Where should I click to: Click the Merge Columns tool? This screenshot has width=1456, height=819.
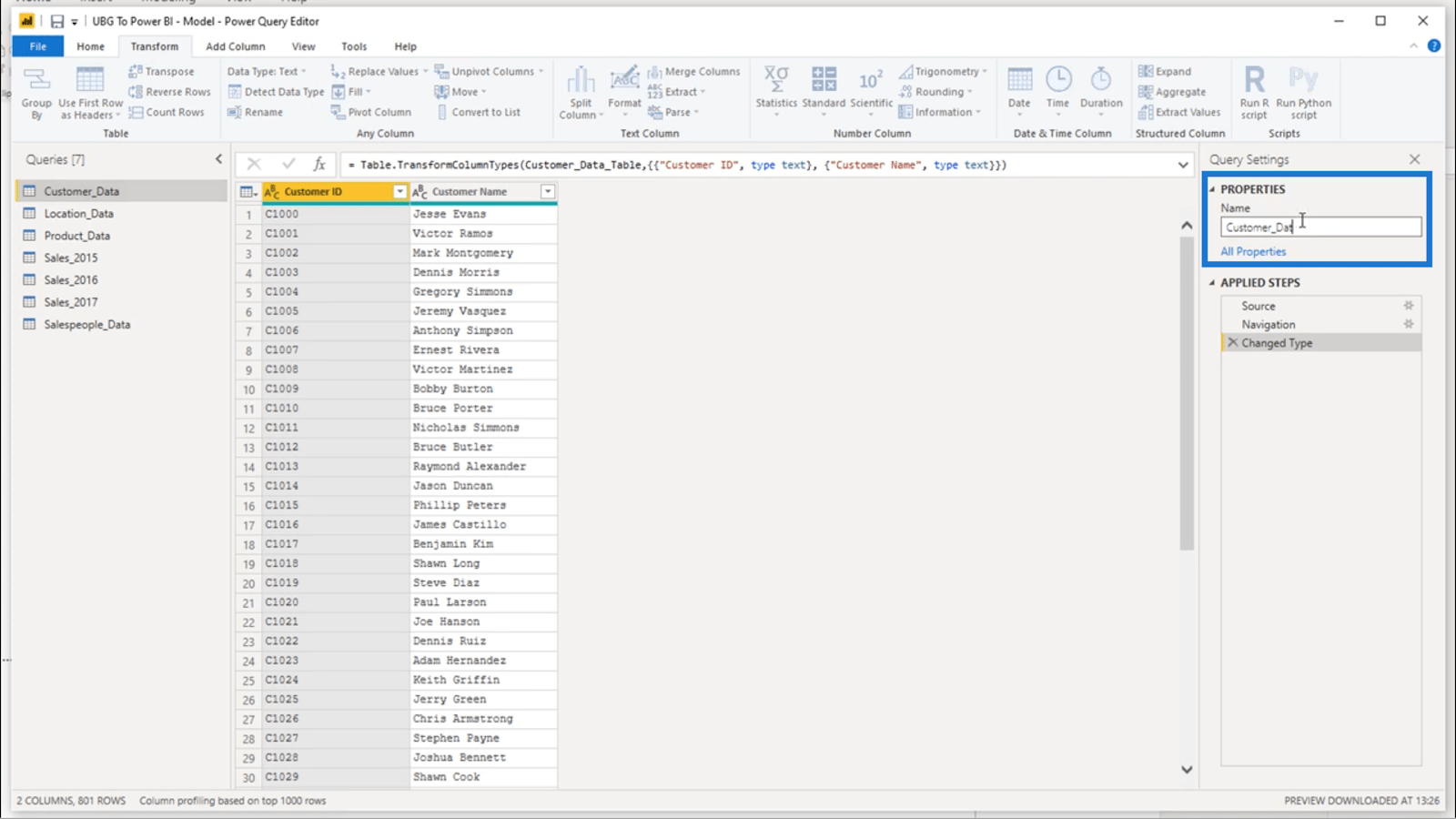693,71
